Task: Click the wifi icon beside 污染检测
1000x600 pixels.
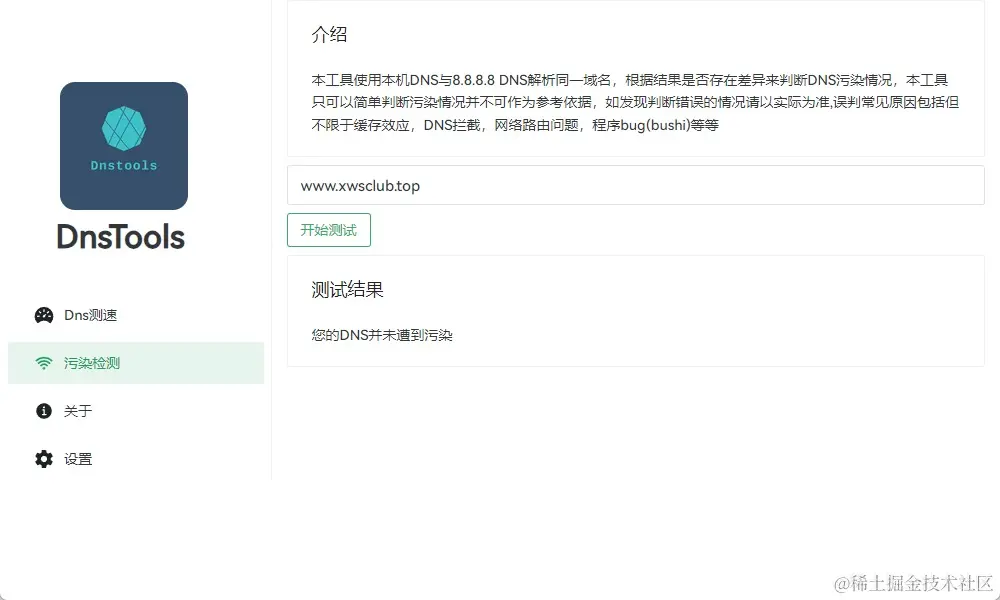Action: pos(44,363)
